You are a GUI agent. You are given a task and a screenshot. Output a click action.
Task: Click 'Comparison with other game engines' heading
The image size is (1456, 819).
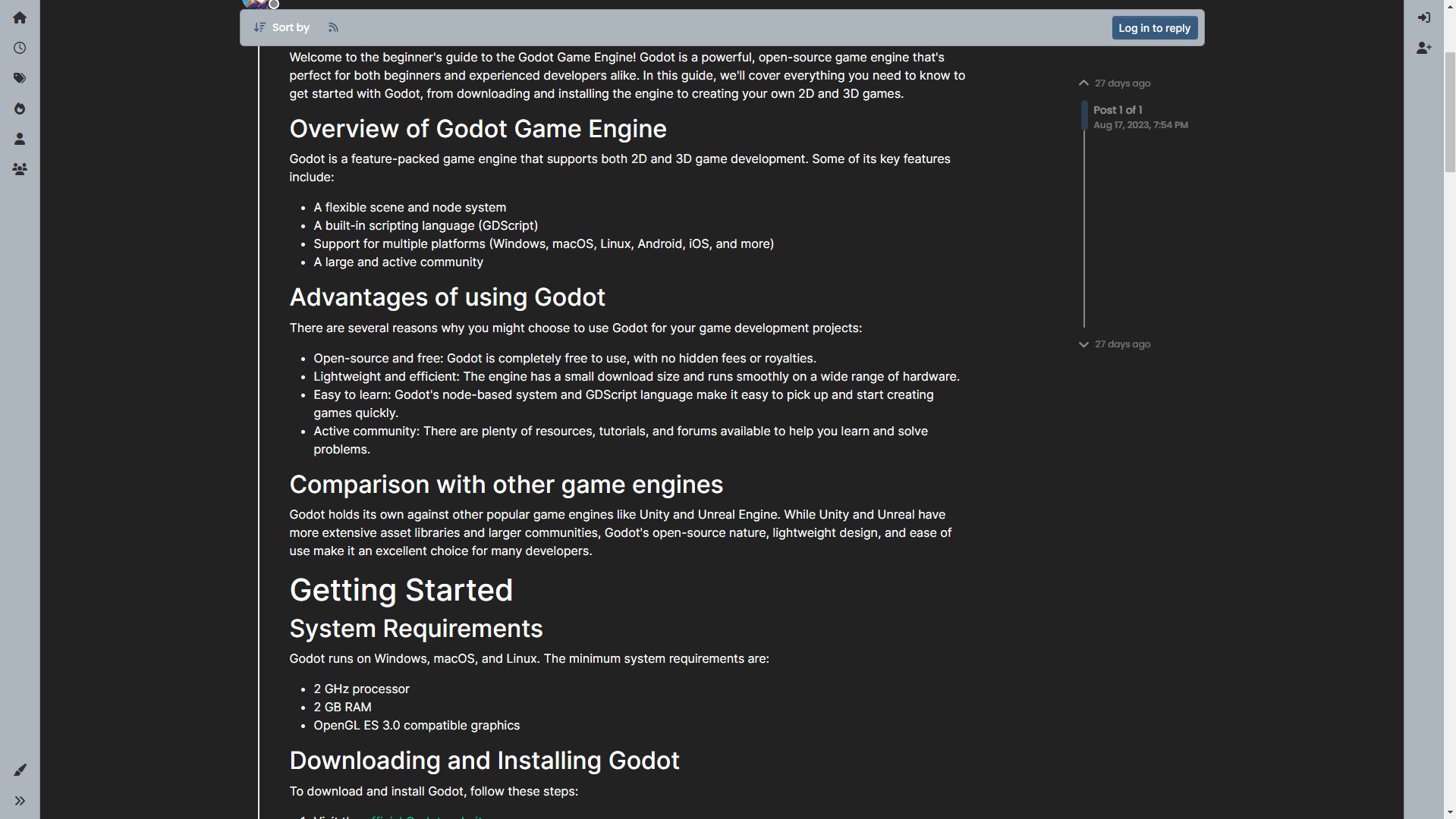pyautogui.click(x=506, y=485)
